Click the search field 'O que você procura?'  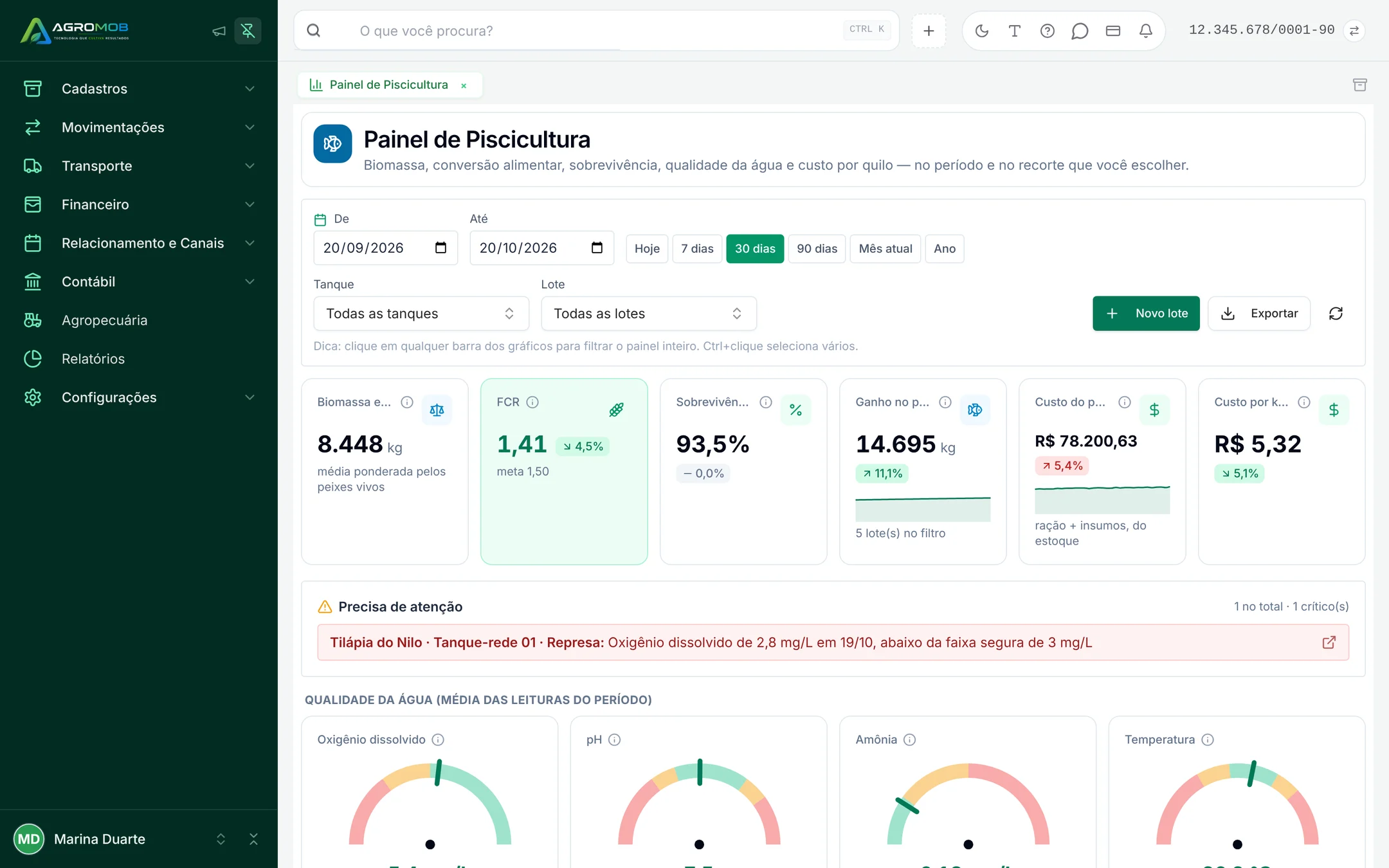pyautogui.click(x=596, y=31)
